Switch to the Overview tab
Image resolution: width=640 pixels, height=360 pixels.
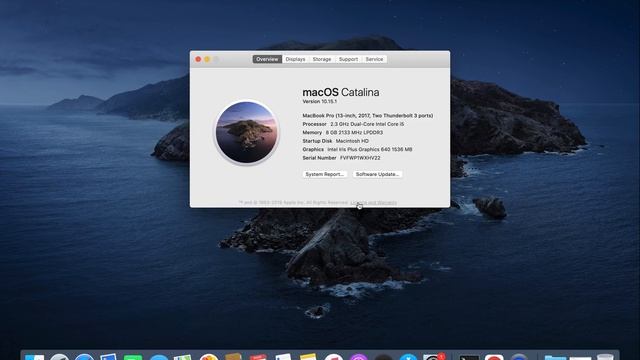pos(267,59)
